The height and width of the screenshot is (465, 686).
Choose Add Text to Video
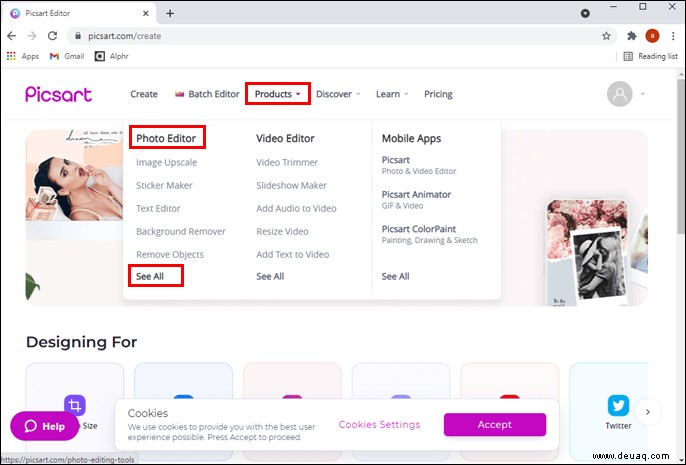293,255
